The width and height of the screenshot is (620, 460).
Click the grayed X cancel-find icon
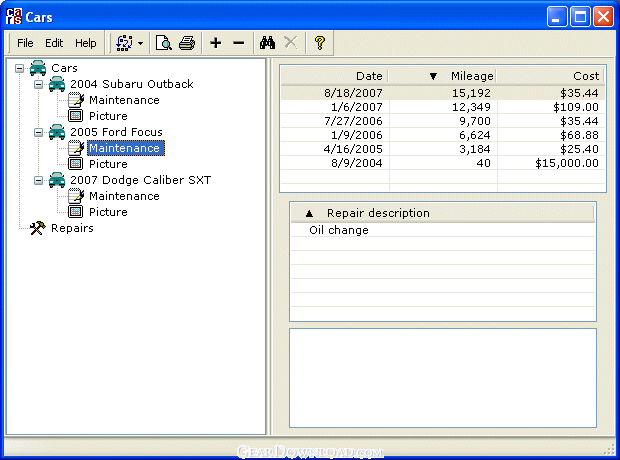[291, 42]
